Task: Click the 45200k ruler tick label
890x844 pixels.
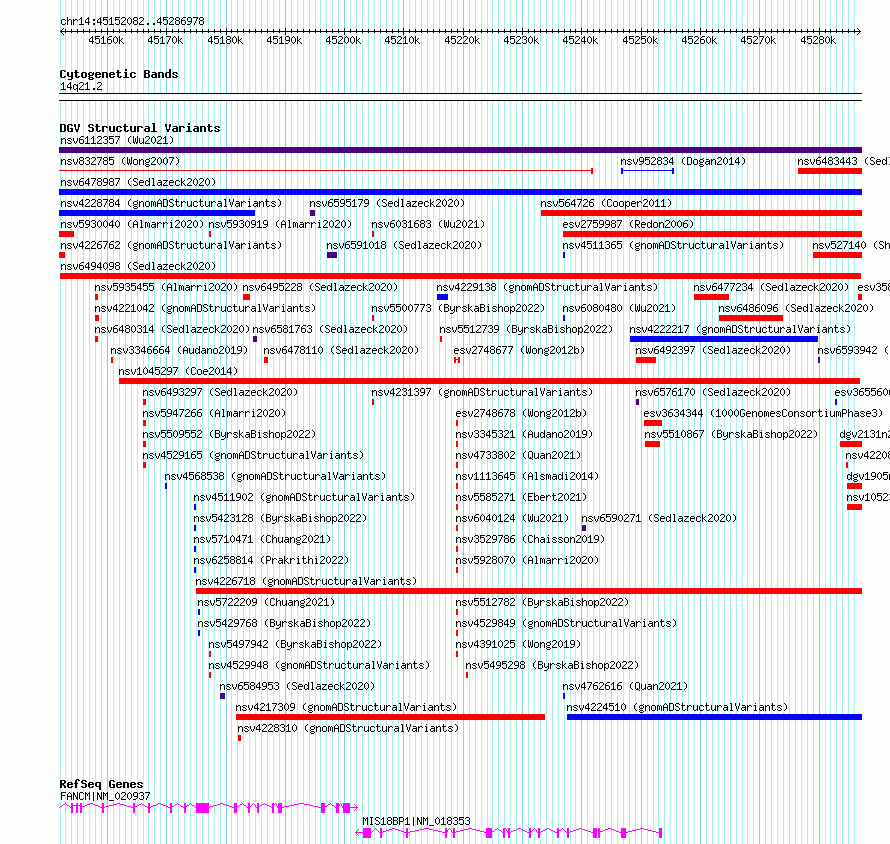Action: [x=343, y=40]
